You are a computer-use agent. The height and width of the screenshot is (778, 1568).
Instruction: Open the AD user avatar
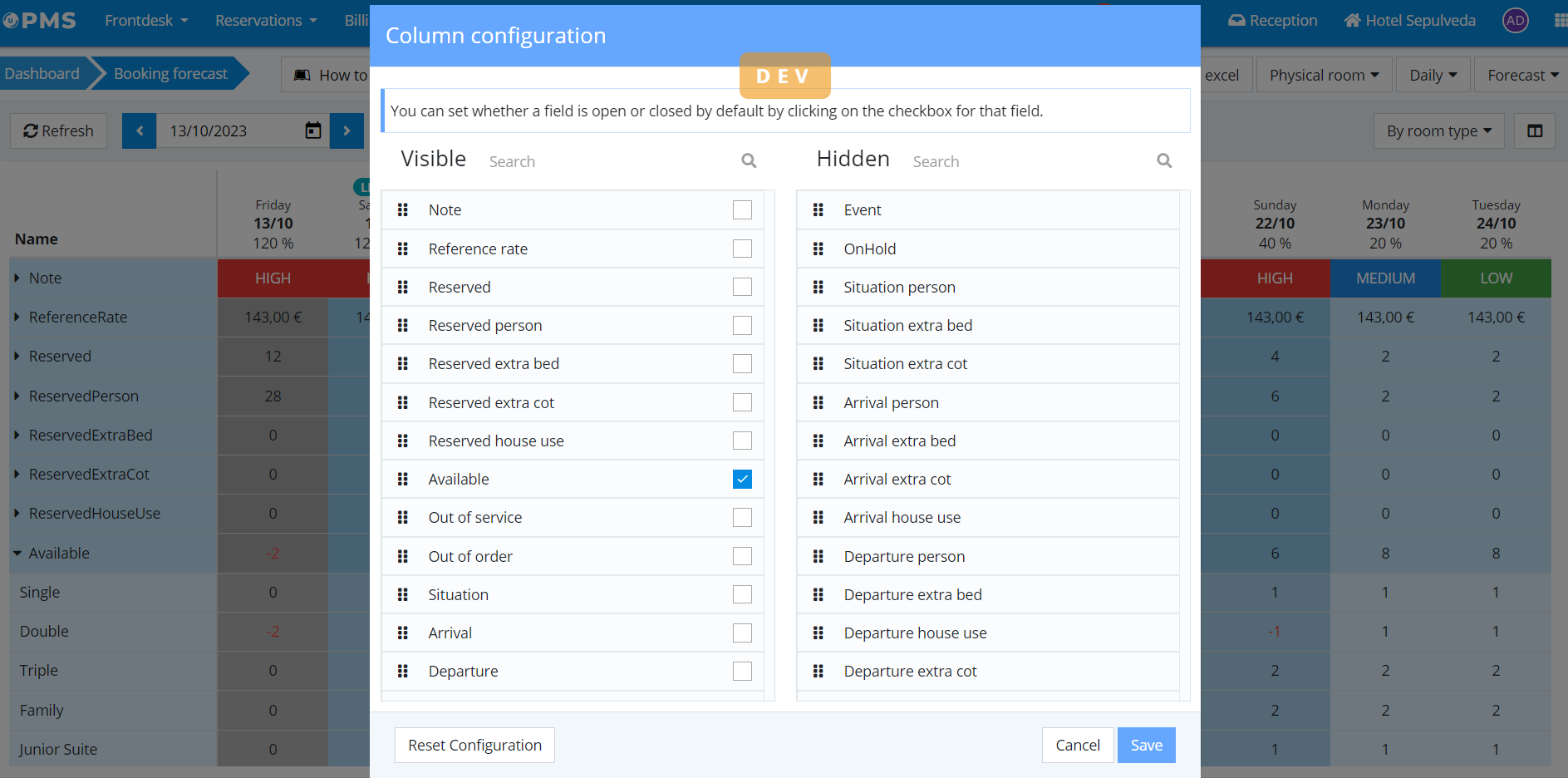tap(1515, 21)
